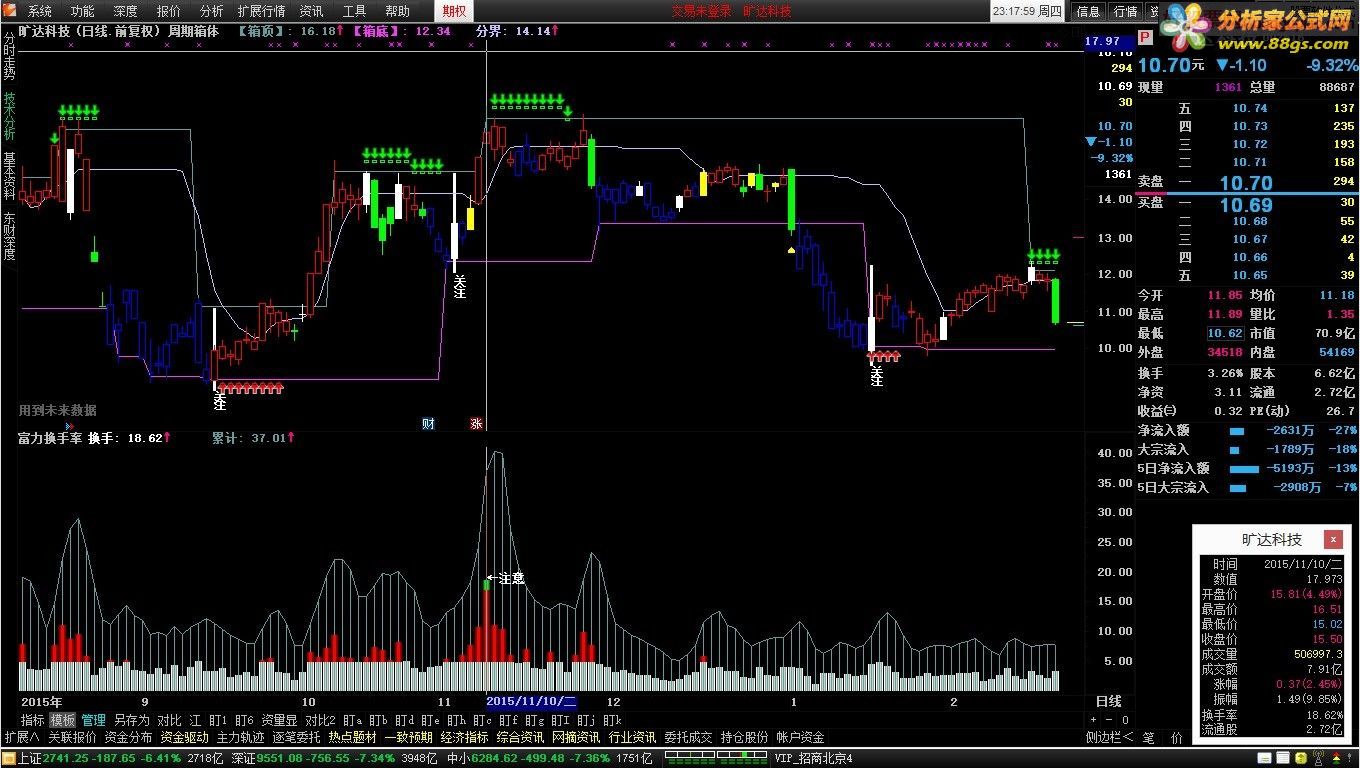Select the 模板 tab below the chart
The height and width of the screenshot is (768, 1360).
[x=62, y=720]
